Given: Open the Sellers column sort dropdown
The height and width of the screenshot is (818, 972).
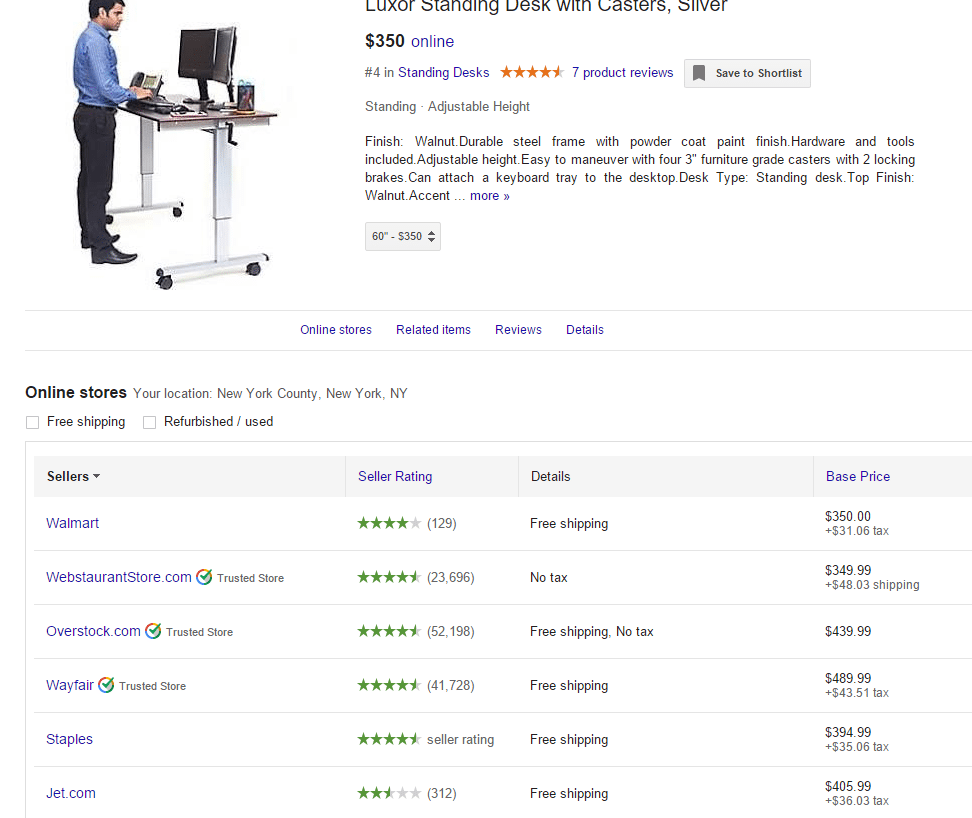Looking at the screenshot, I should coord(73,477).
